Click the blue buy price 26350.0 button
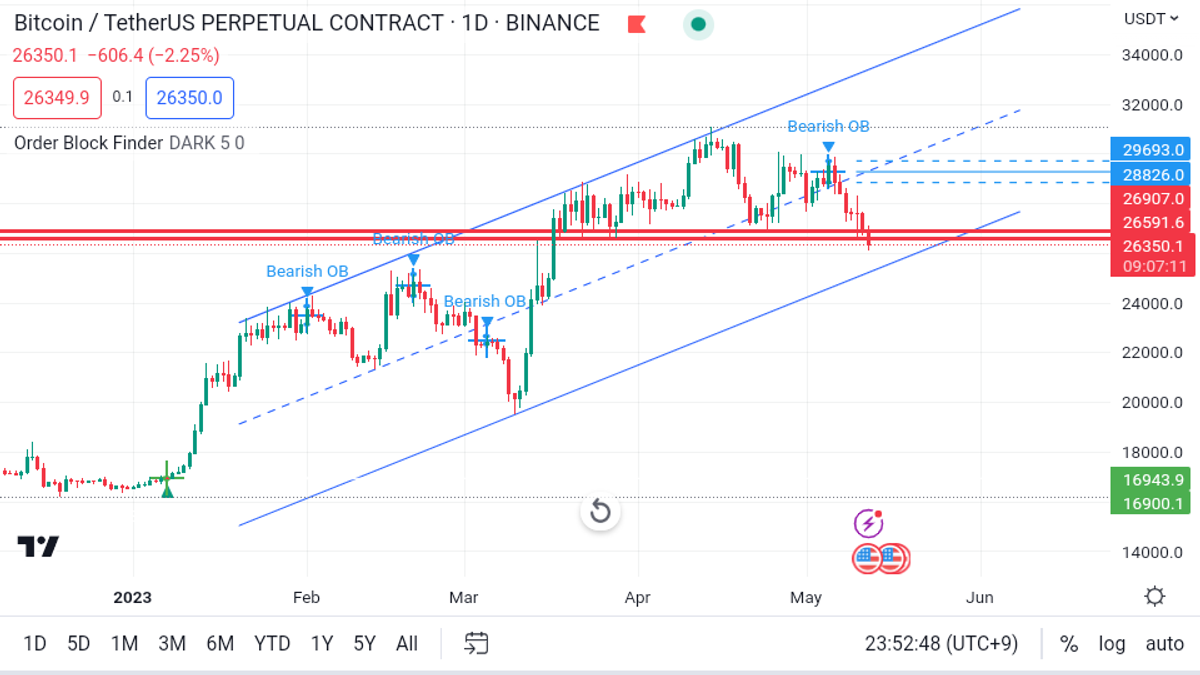1200x675 pixels. pyautogui.click(x=190, y=98)
